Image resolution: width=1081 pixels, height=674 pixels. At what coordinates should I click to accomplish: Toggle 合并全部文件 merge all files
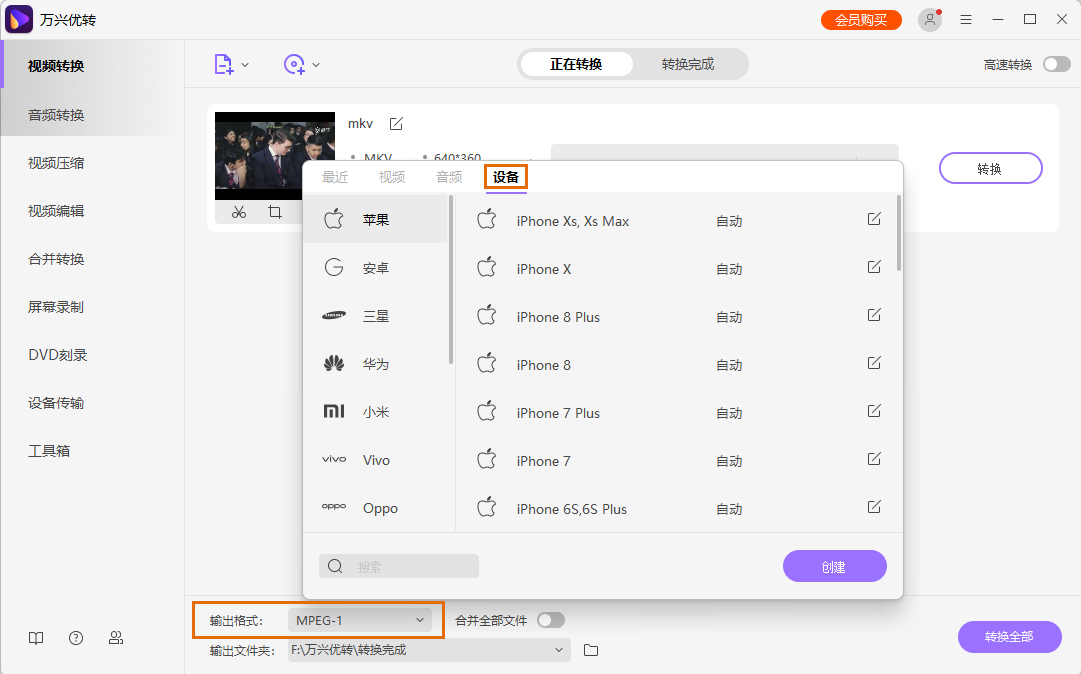550,620
